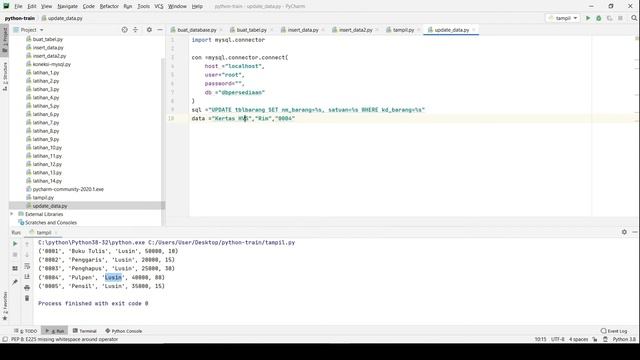Viewport: 640px width, 360px height.
Task: Select latihan_1.py in project tree
Action: coord(46,73)
